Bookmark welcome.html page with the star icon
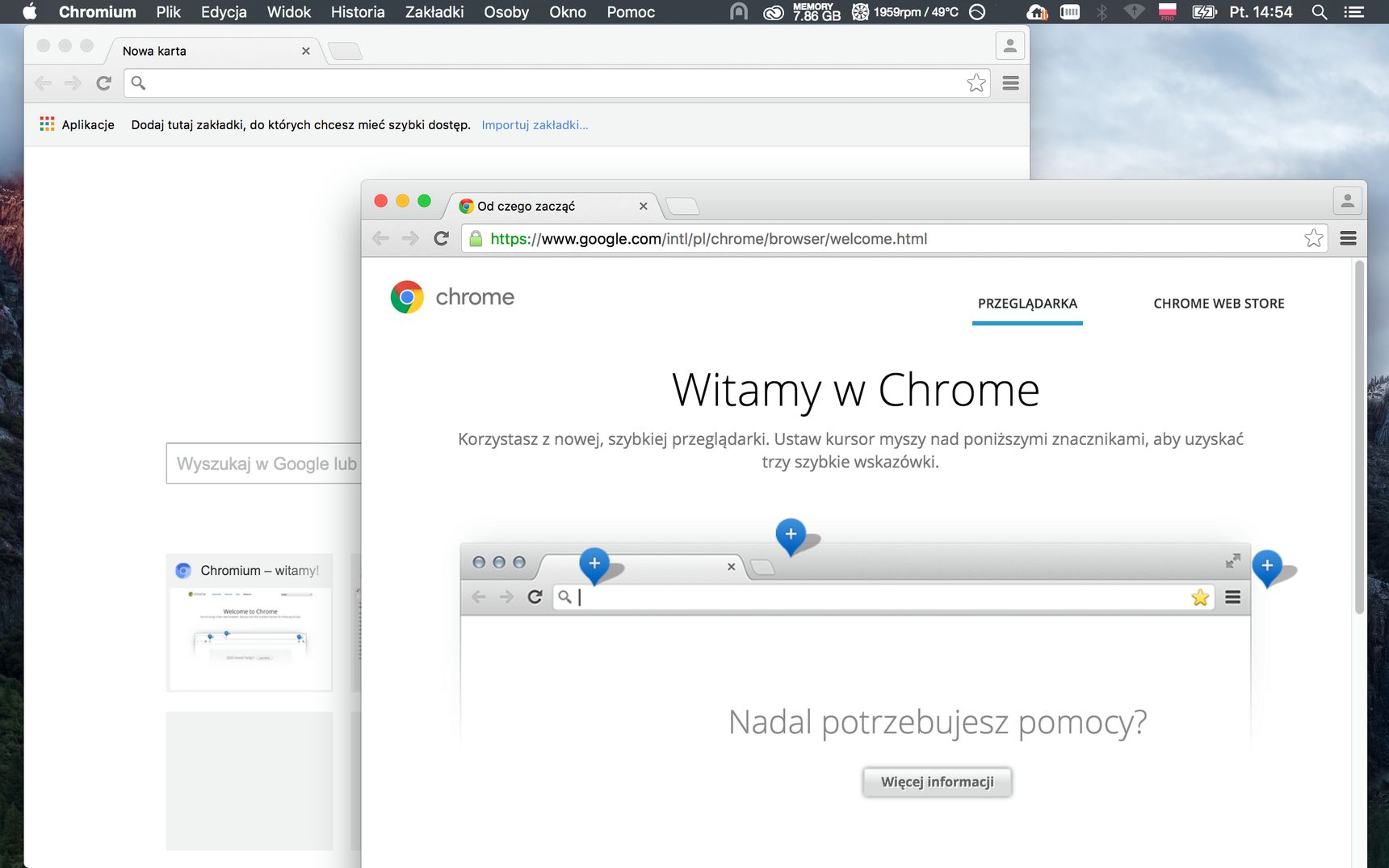Image resolution: width=1389 pixels, height=868 pixels. pos(1313,238)
